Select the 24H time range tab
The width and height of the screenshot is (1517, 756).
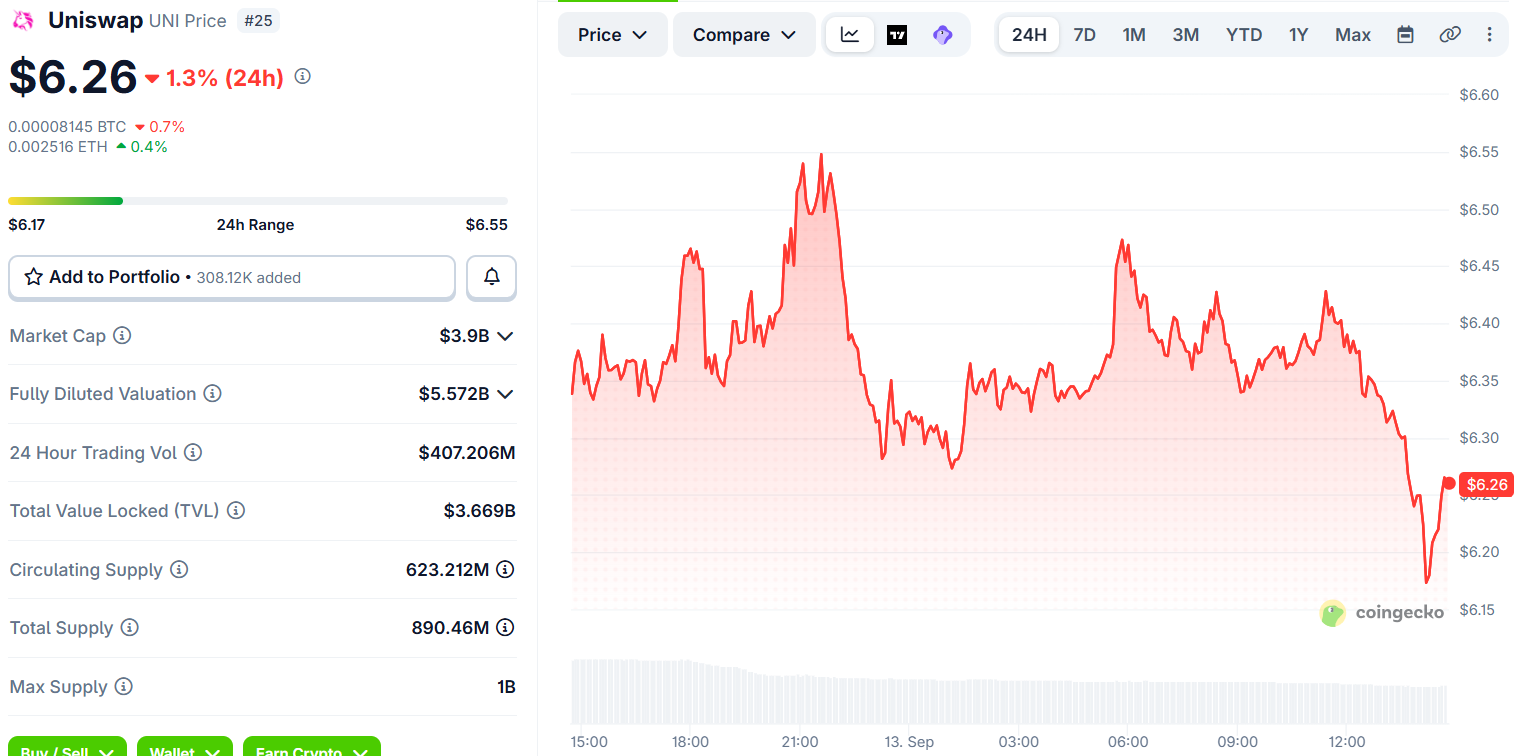click(1029, 35)
